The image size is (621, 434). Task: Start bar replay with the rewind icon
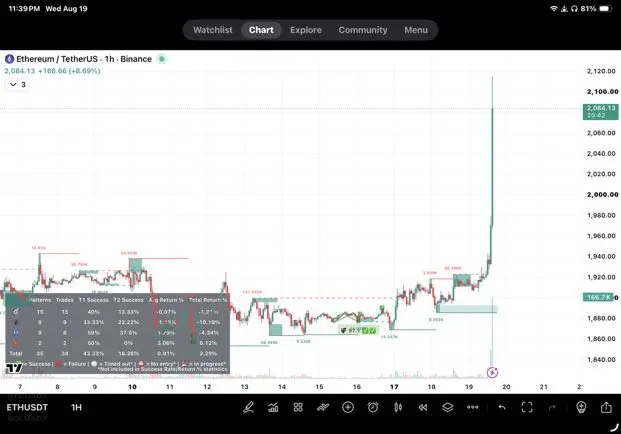(x=423, y=407)
